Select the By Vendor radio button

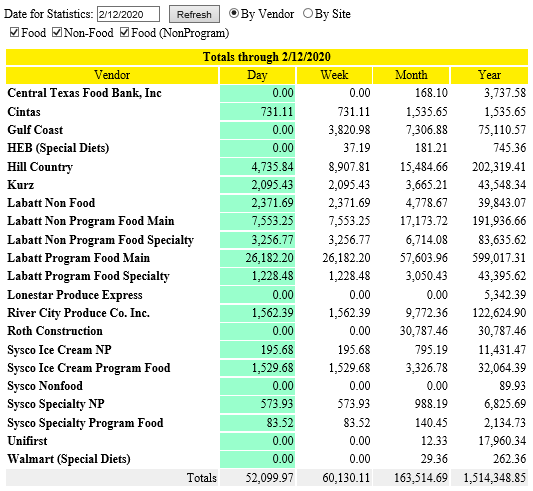(234, 13)
